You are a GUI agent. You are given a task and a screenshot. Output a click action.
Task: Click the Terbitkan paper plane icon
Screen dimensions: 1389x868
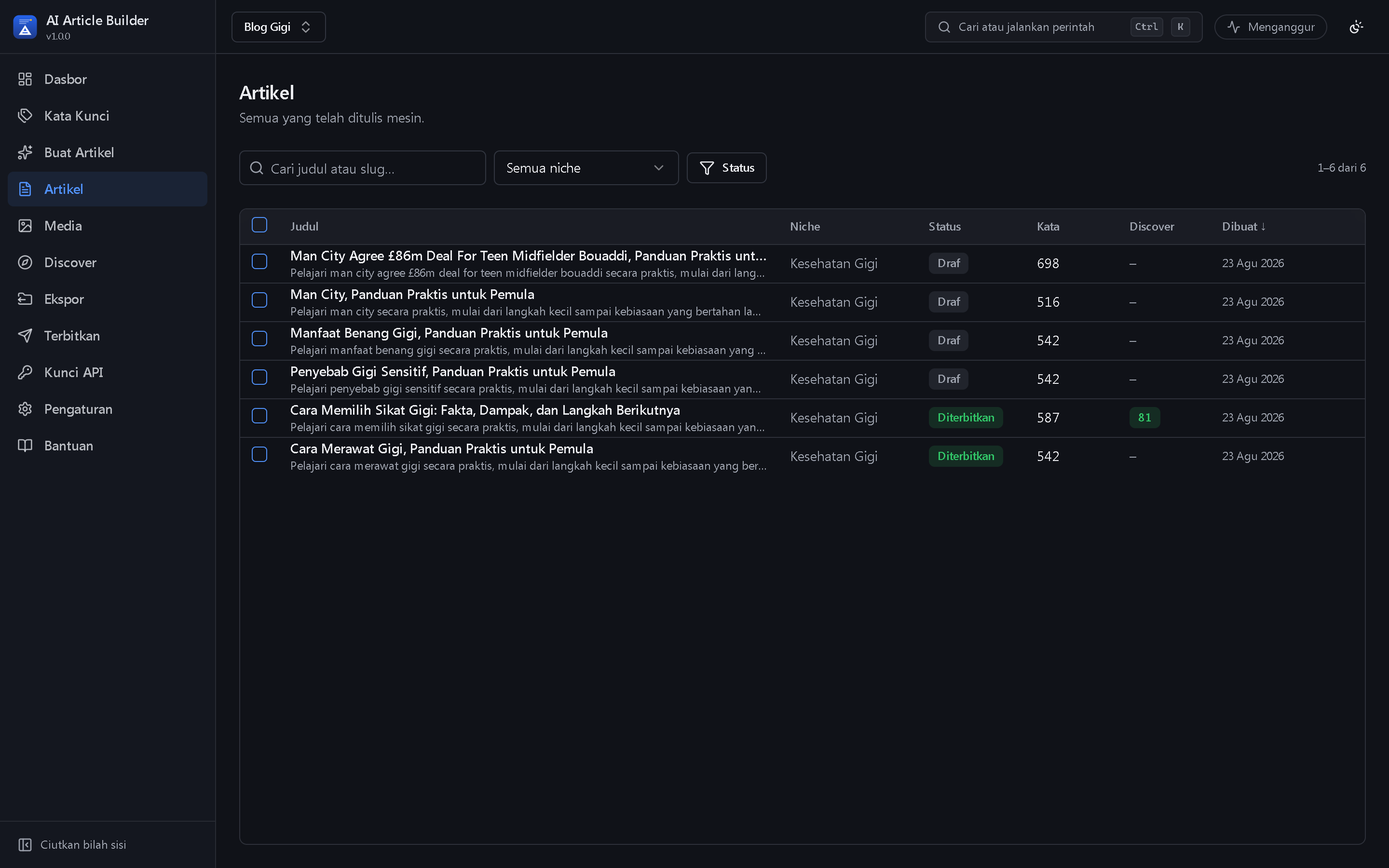point(25,336)
